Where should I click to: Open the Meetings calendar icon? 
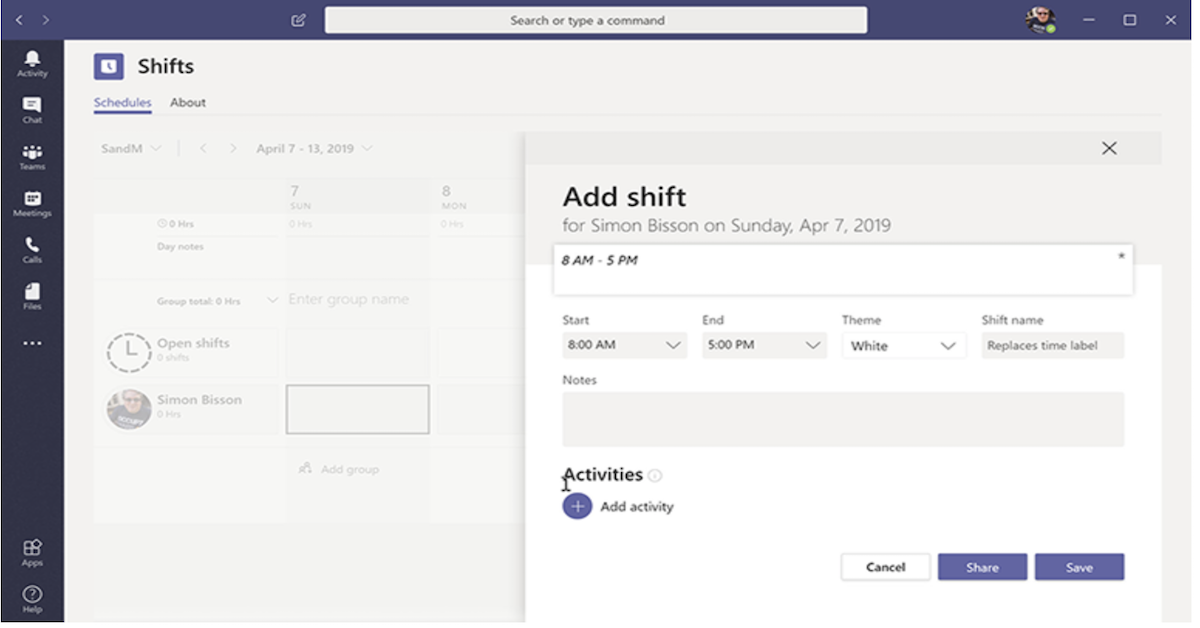click(x=32, y=204)
